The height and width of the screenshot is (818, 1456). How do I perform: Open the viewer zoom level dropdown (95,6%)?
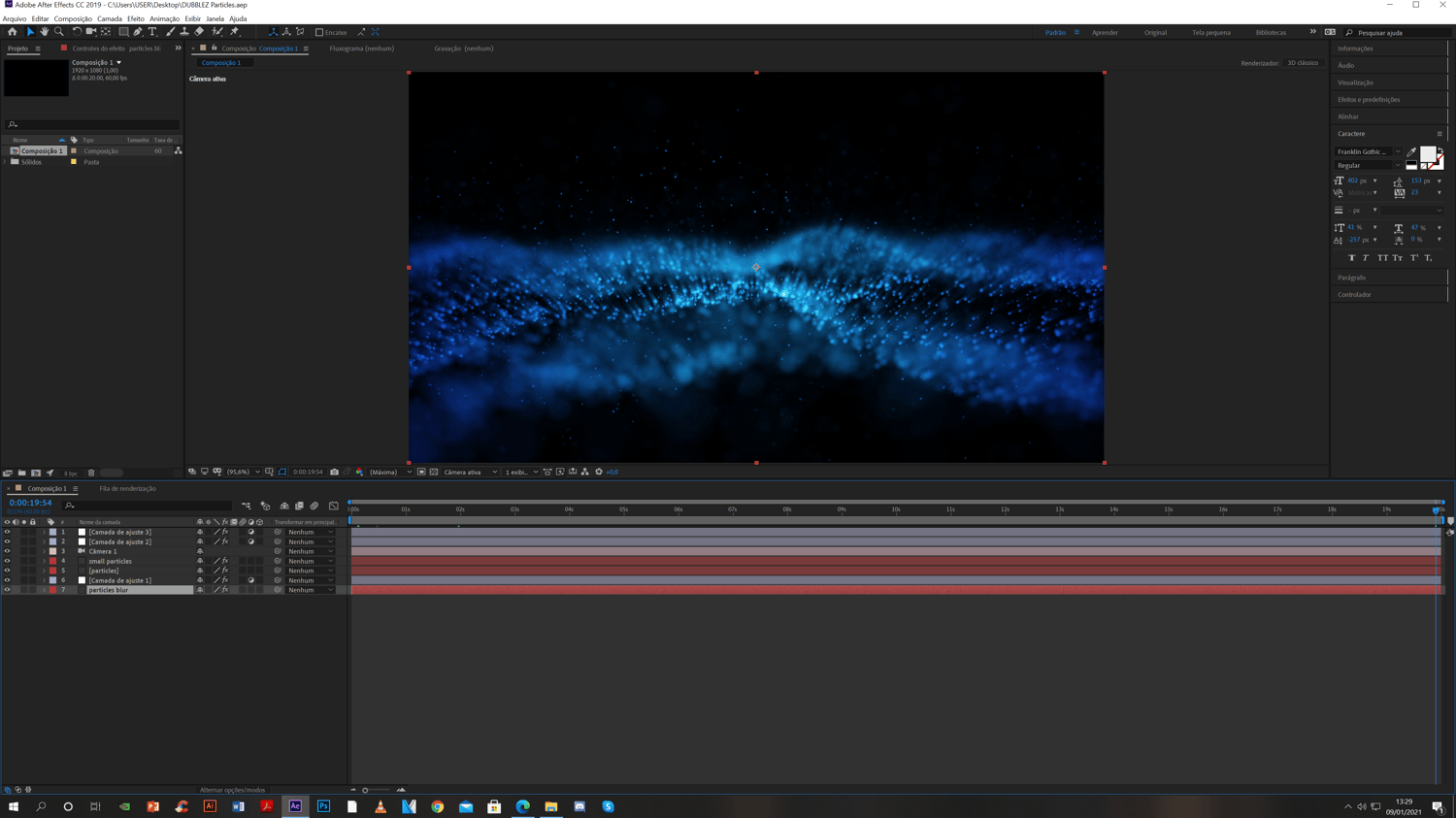tap(243, 473)
